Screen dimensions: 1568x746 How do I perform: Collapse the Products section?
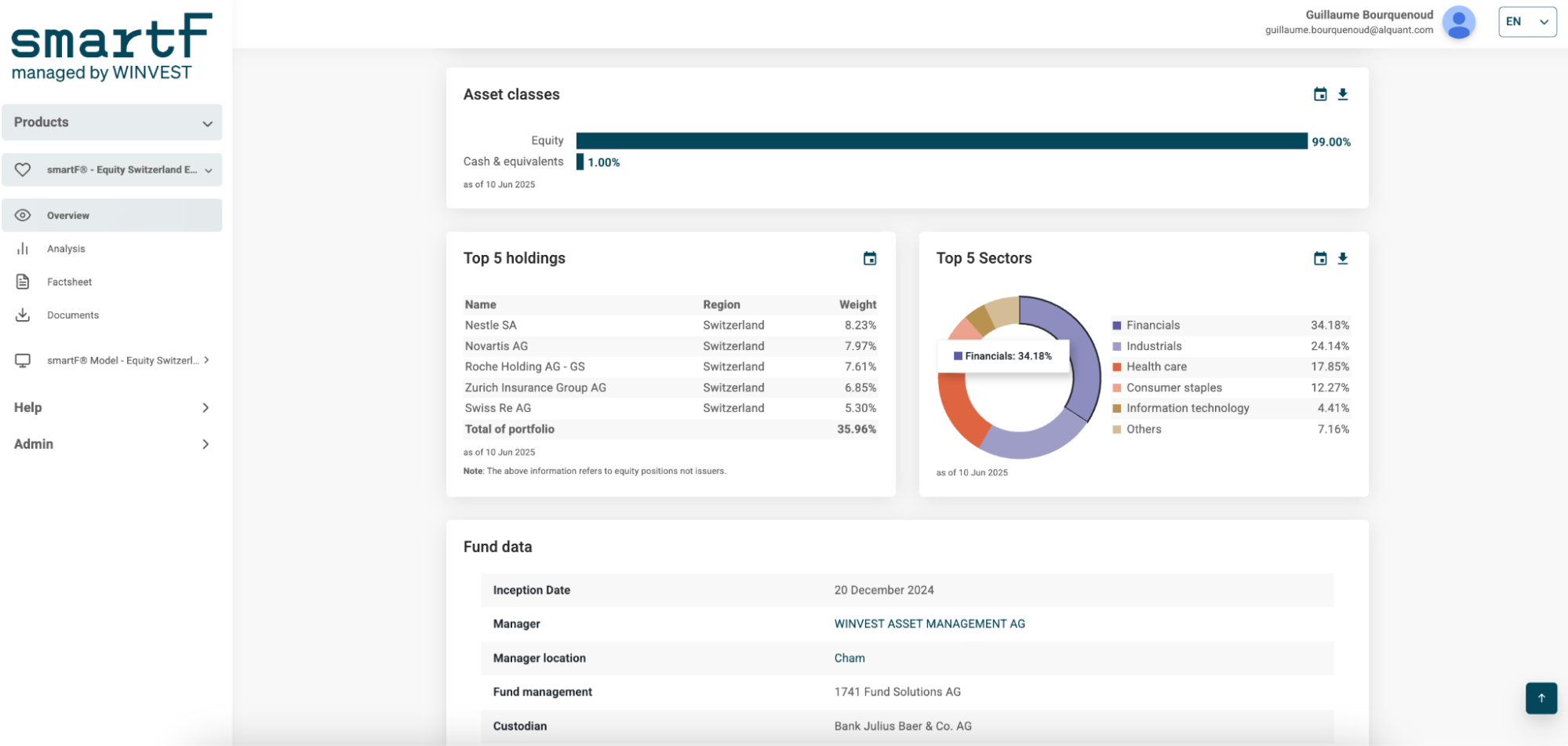coord(112,122)
